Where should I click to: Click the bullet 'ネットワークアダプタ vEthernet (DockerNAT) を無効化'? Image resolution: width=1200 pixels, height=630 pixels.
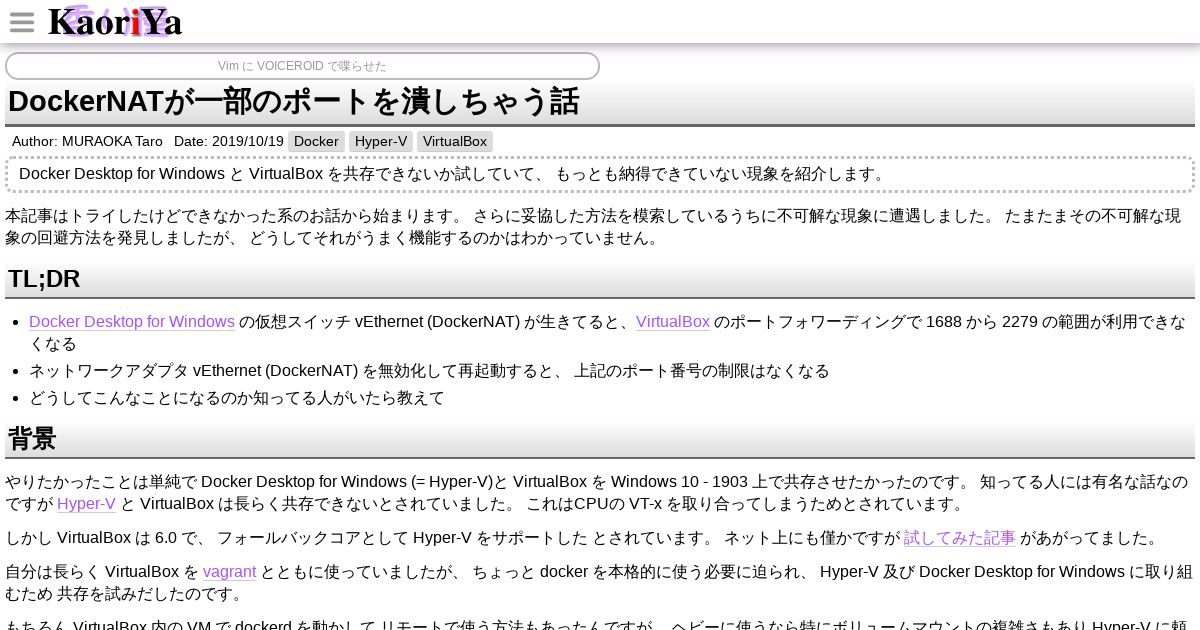(x=429, y=371)
